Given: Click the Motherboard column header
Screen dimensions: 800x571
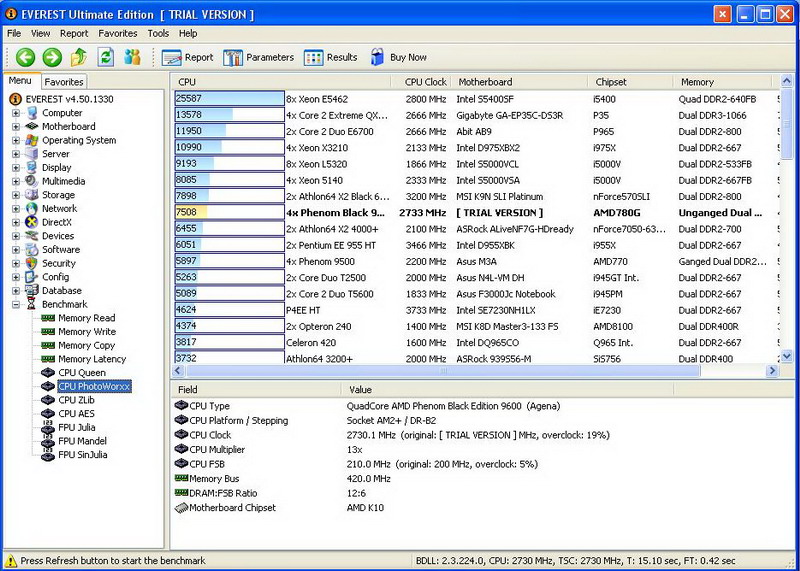Looking at the screenshot, I should click(520, 82).
